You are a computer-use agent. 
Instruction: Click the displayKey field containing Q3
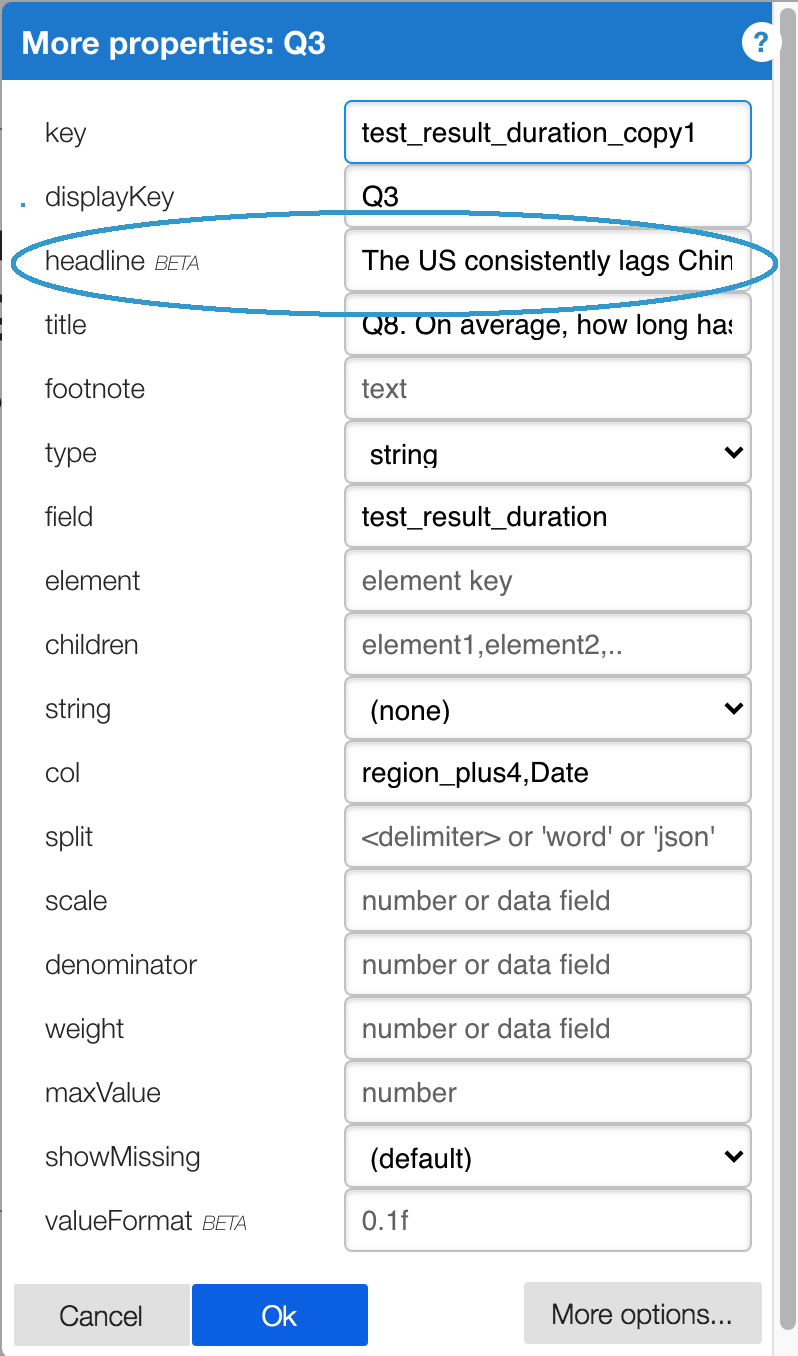click(547, 196)
